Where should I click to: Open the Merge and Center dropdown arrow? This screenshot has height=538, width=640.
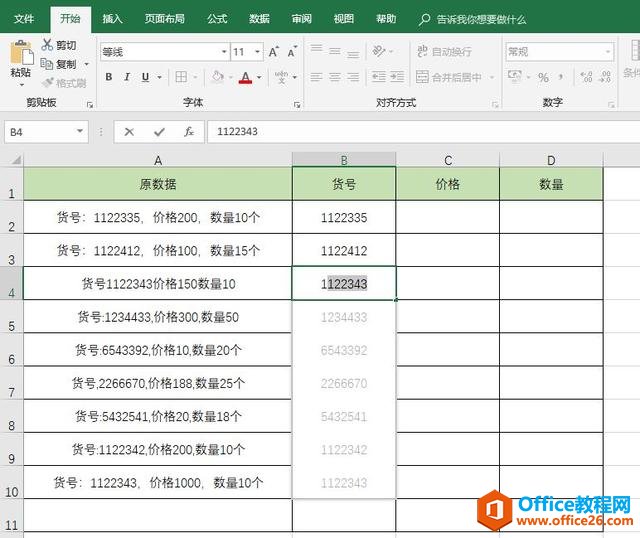(x=492, y=77)
